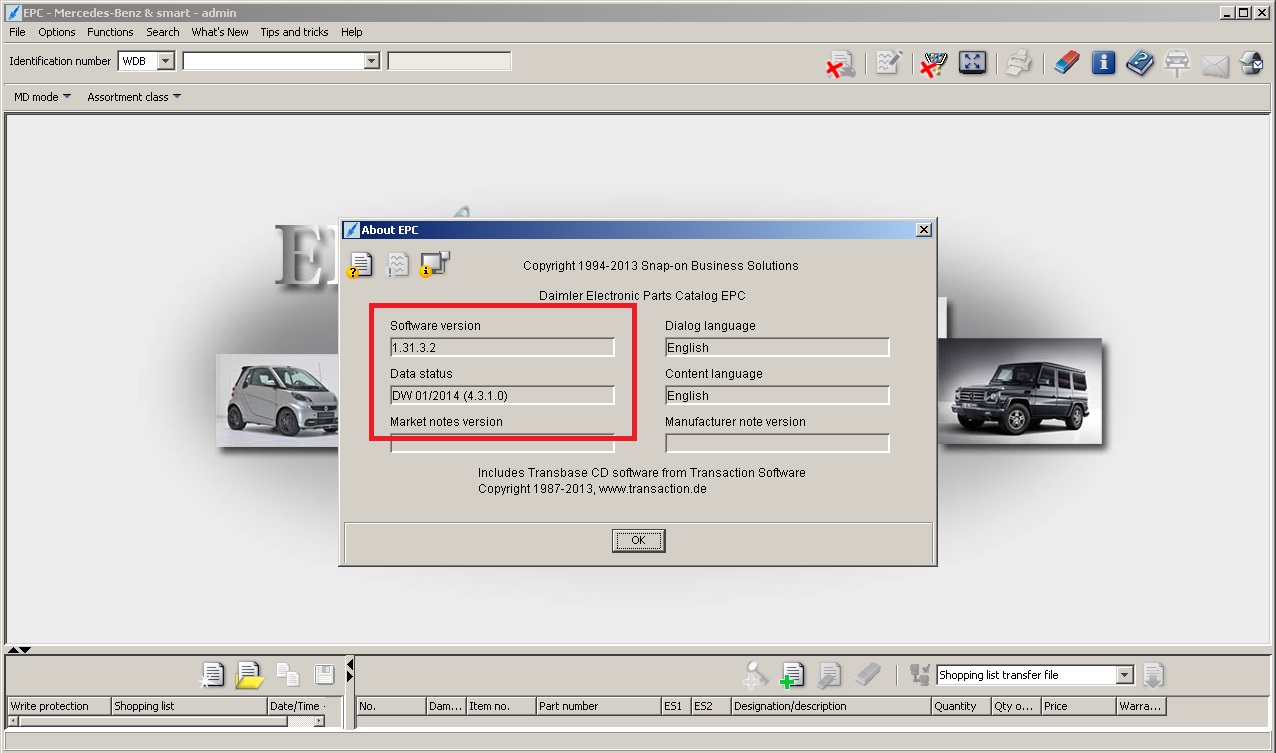1276x753 pixels.
Task: Expand the Shopping list transfer file dropdown
Action: coord(1125,675)
